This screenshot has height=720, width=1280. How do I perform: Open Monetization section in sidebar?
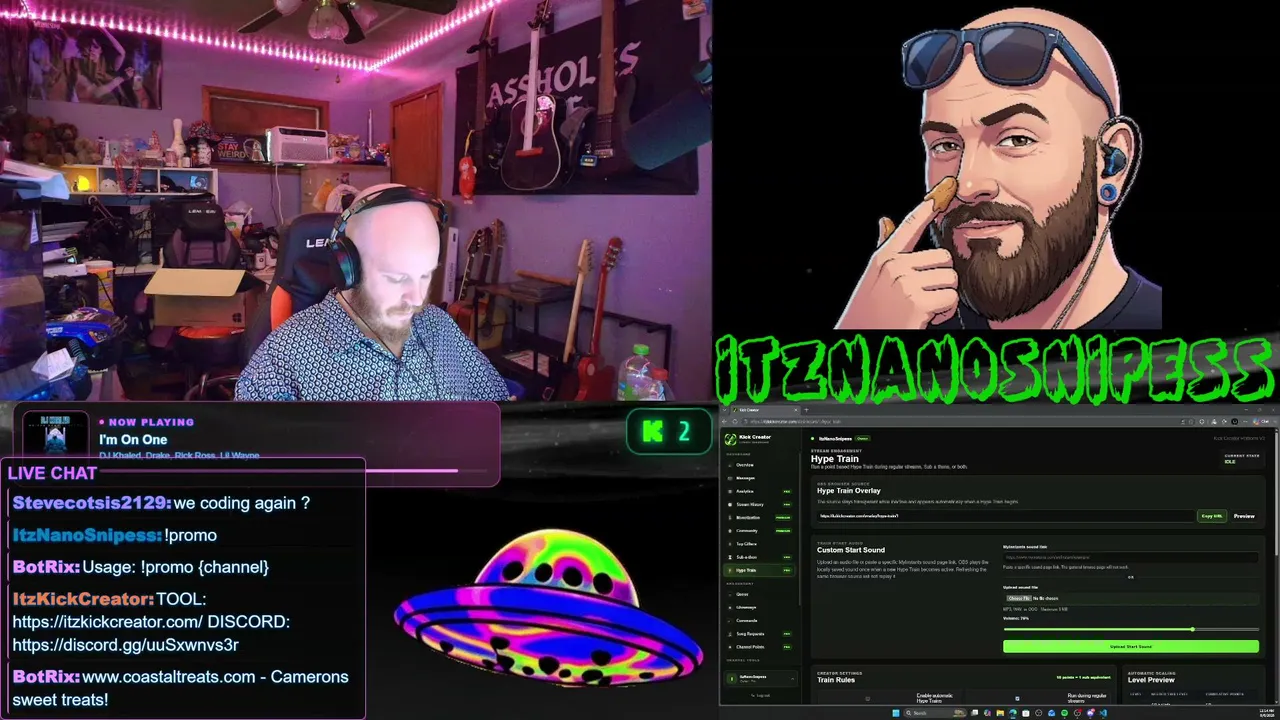coord(760,517)
